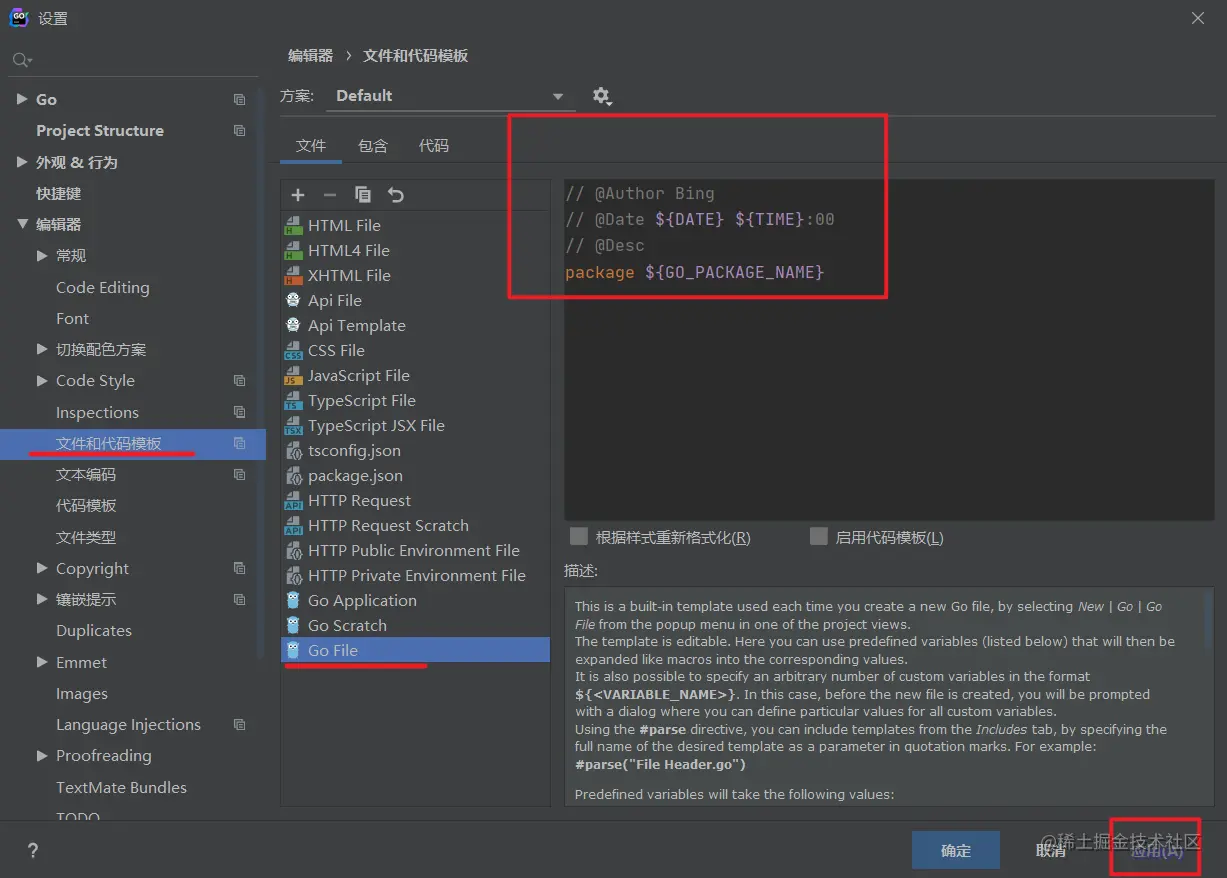The width and height of the screenshot is (1227, 878).
Task: Click the tsconfig.json template icon
Action: pos(293,450)
